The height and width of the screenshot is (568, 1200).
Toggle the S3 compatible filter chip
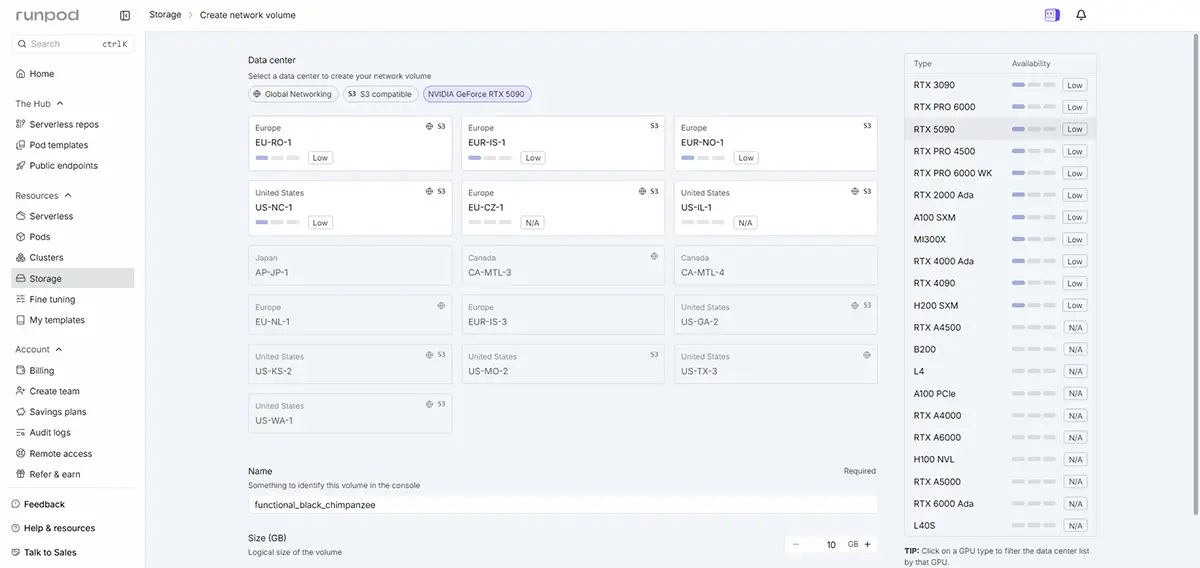point(380,94)
